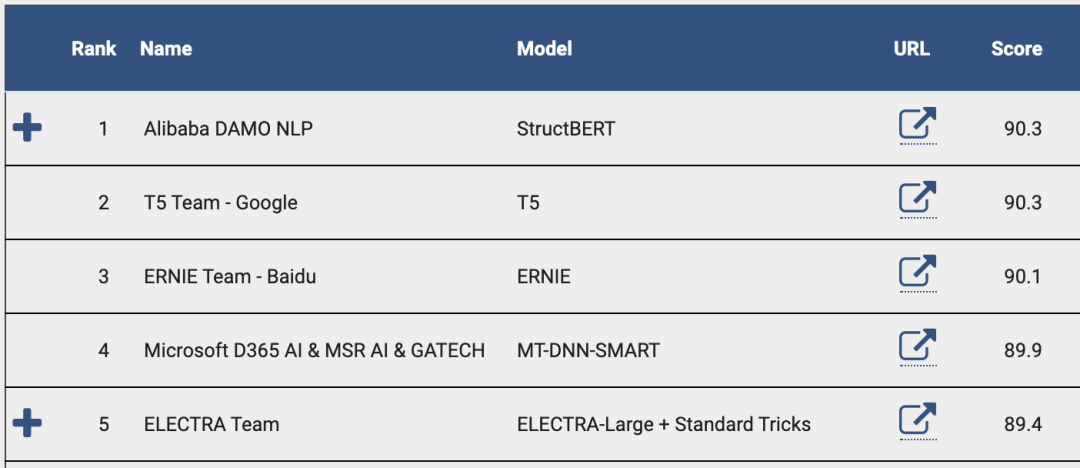
Task: Select the Alibaba DAMO NLP name
Action: pos(228,129)
